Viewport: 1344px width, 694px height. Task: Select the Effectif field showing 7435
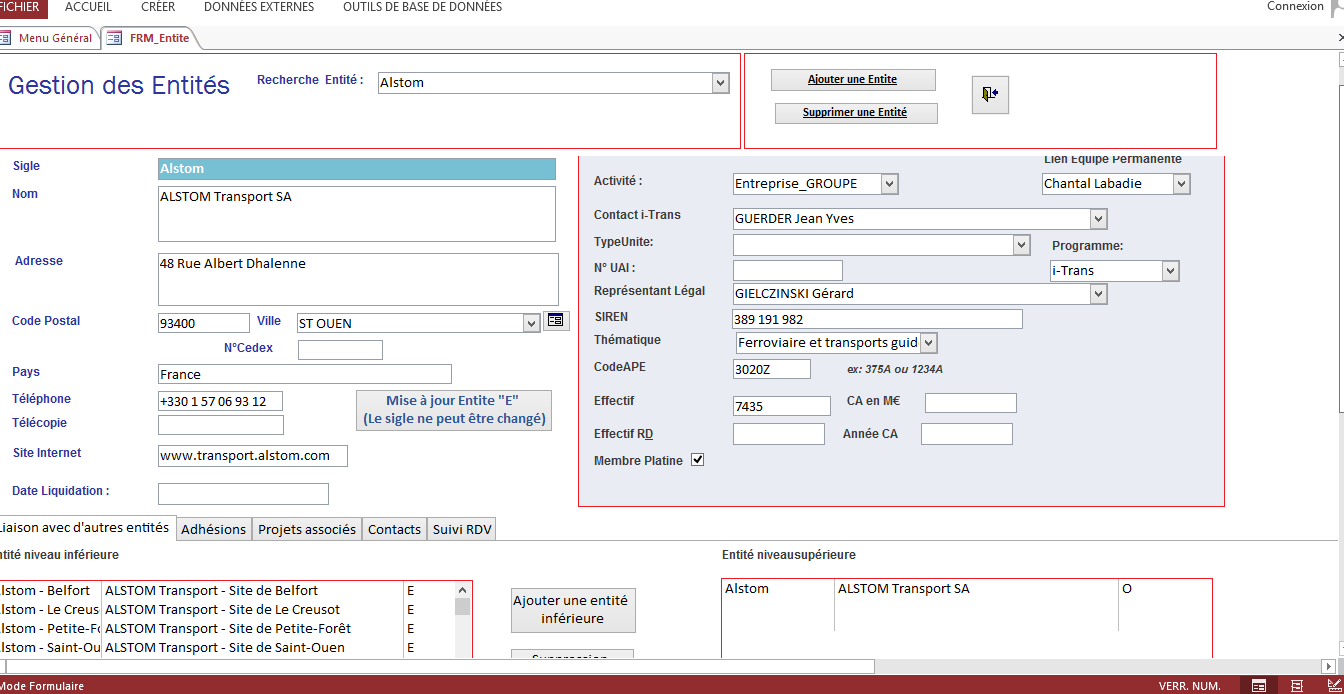[782, 406]
